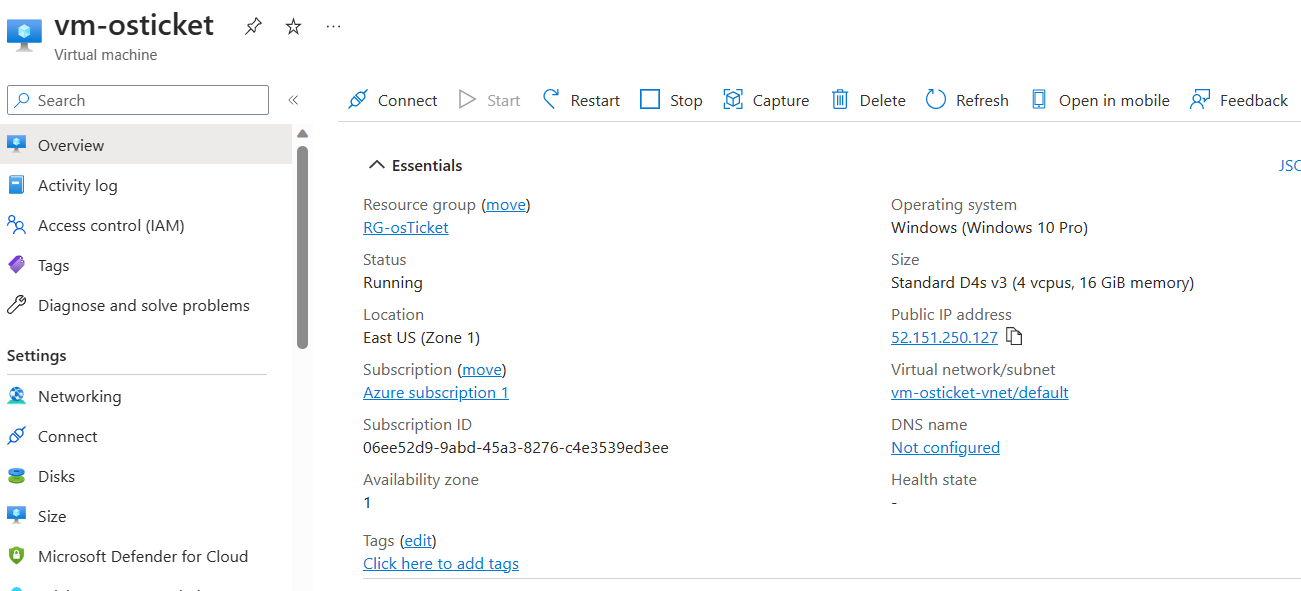Open more options for vm-osticket
The height and width of the screenshot is (591, 1301).
[x=333, y=26]
